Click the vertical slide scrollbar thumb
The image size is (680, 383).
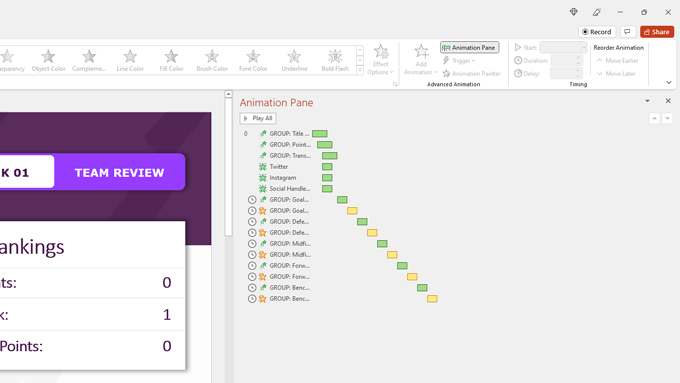point(229,167)
